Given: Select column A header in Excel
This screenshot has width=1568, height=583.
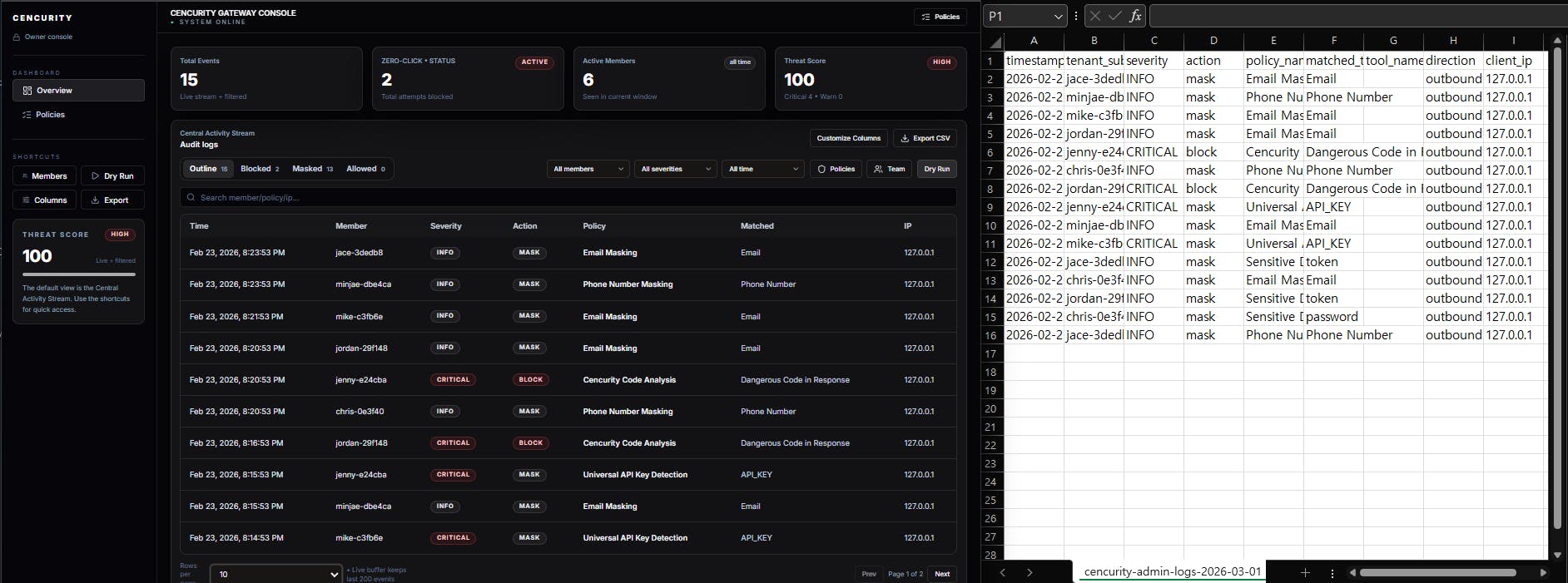Looking at the screenshot, I should tap(1034, 40).
